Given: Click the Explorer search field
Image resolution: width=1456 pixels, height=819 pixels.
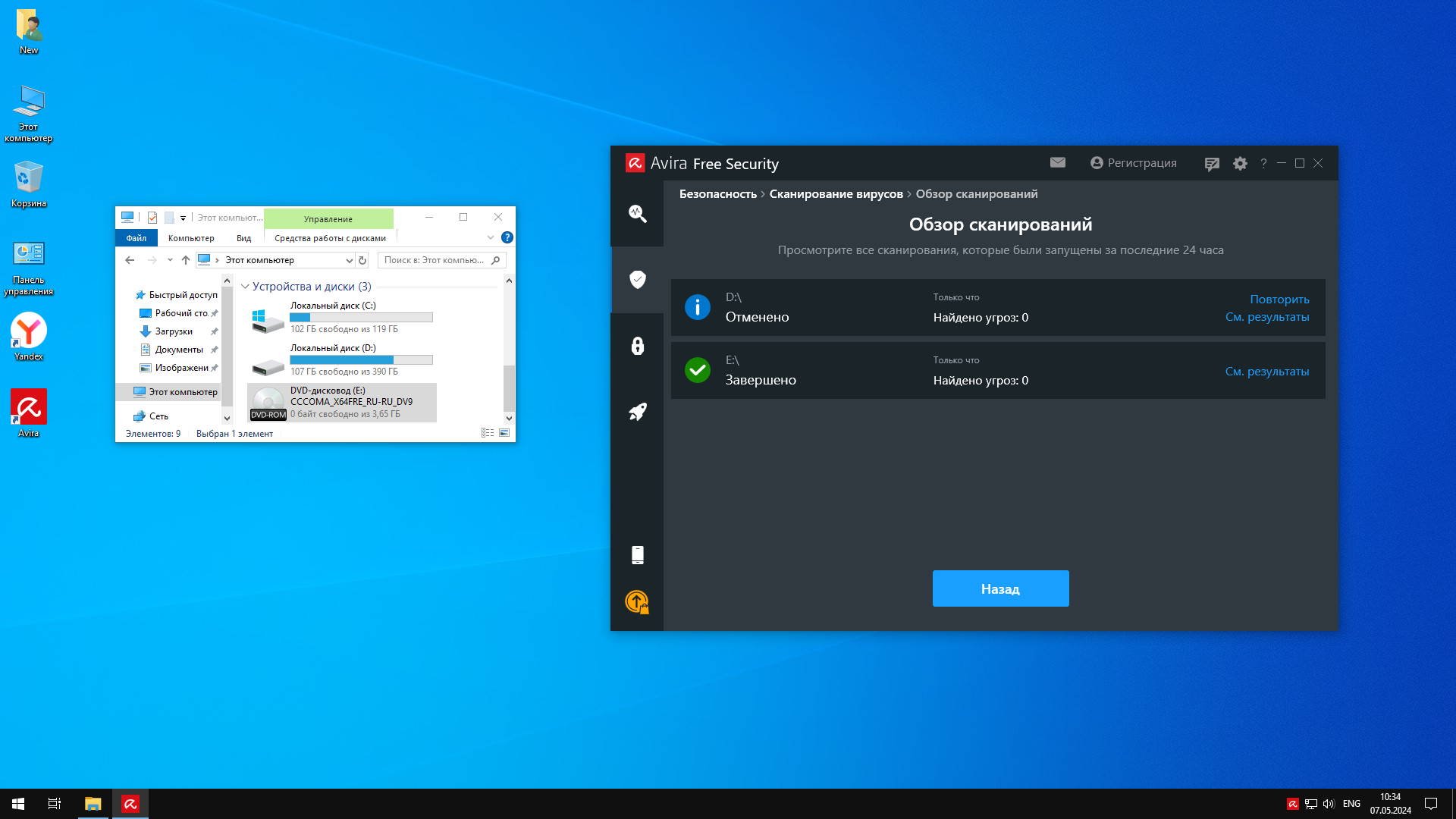Looking at the screenshot, I should (434, 260).
